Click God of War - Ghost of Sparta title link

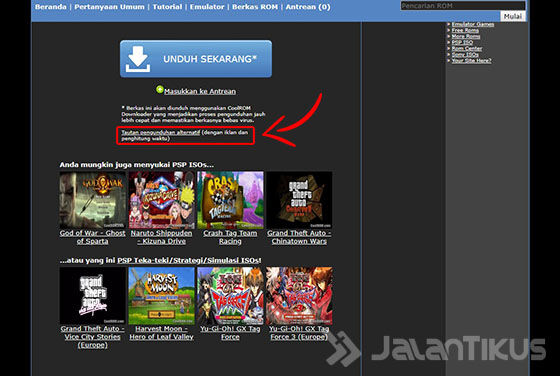click(92, 237)
